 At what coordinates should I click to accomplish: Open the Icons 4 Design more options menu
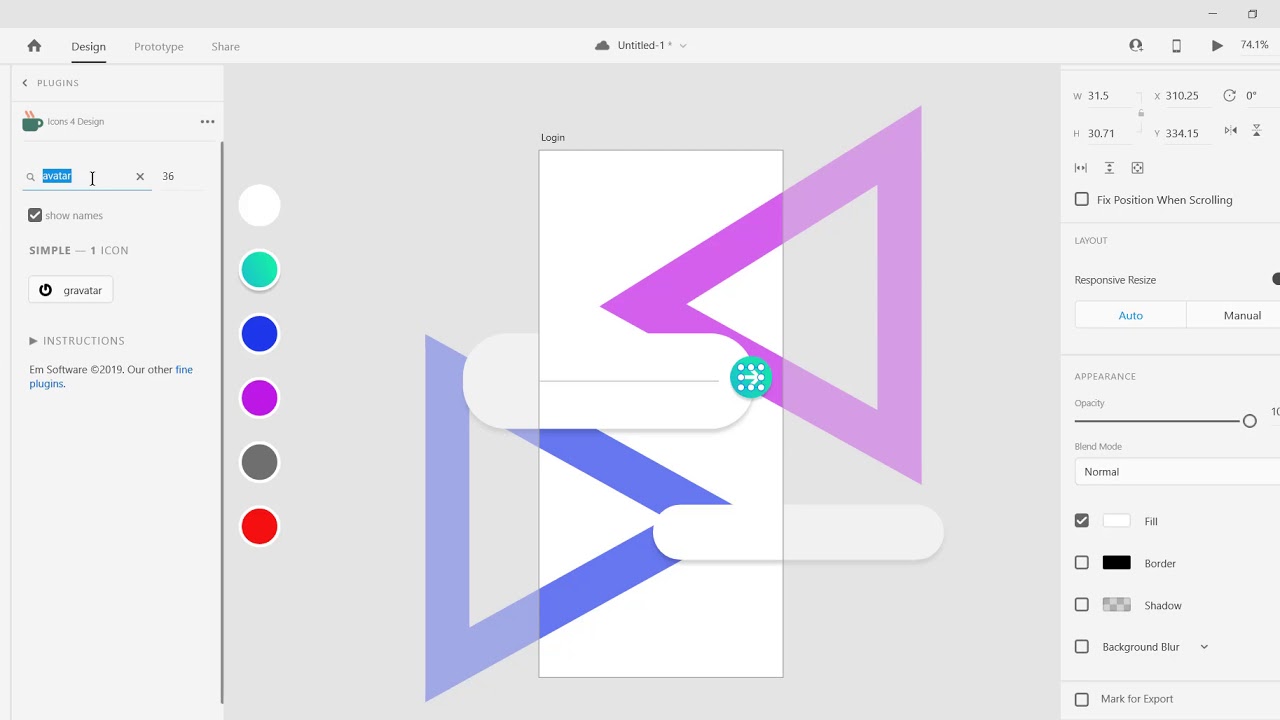pyautogui.click(x=207, y=122)
